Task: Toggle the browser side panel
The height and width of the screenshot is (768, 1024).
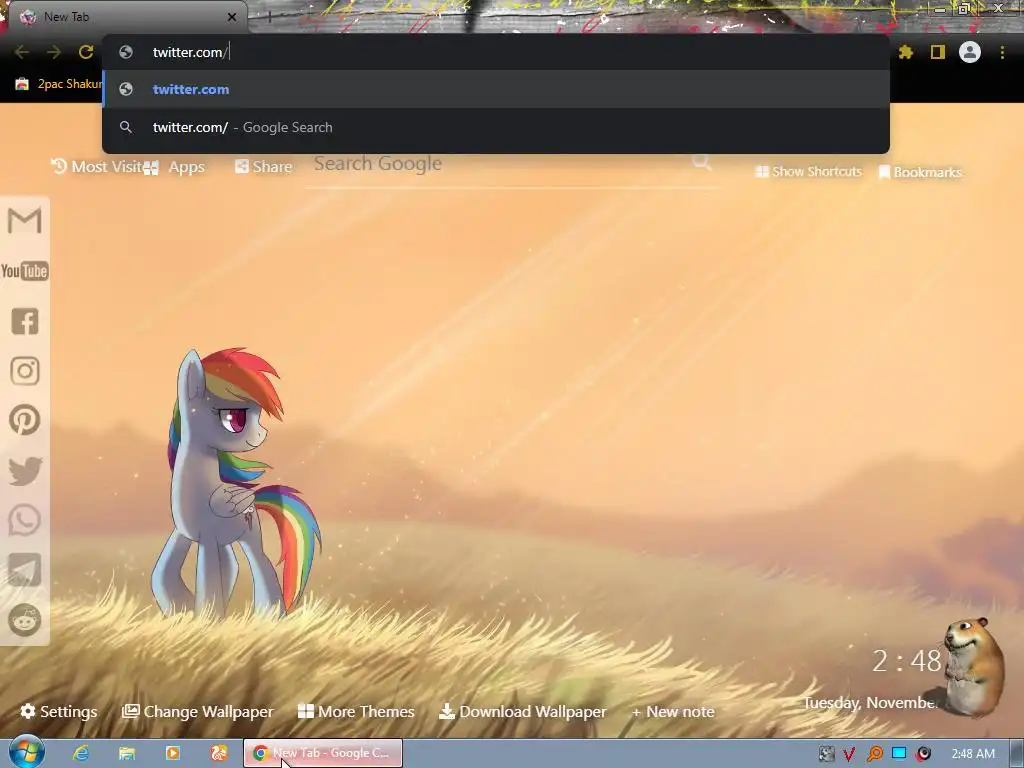Action: coord(938,52)
